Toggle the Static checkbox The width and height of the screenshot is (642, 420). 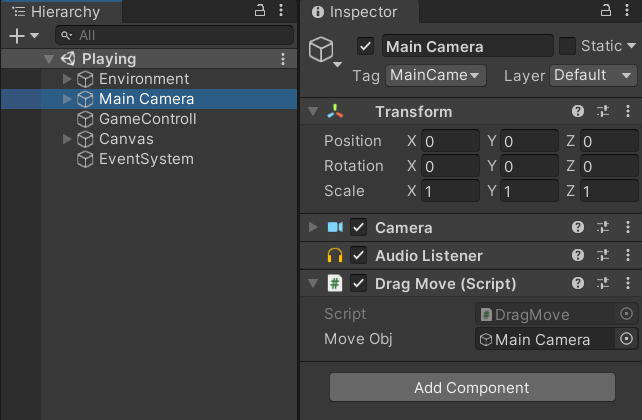[x=567, y=46]
